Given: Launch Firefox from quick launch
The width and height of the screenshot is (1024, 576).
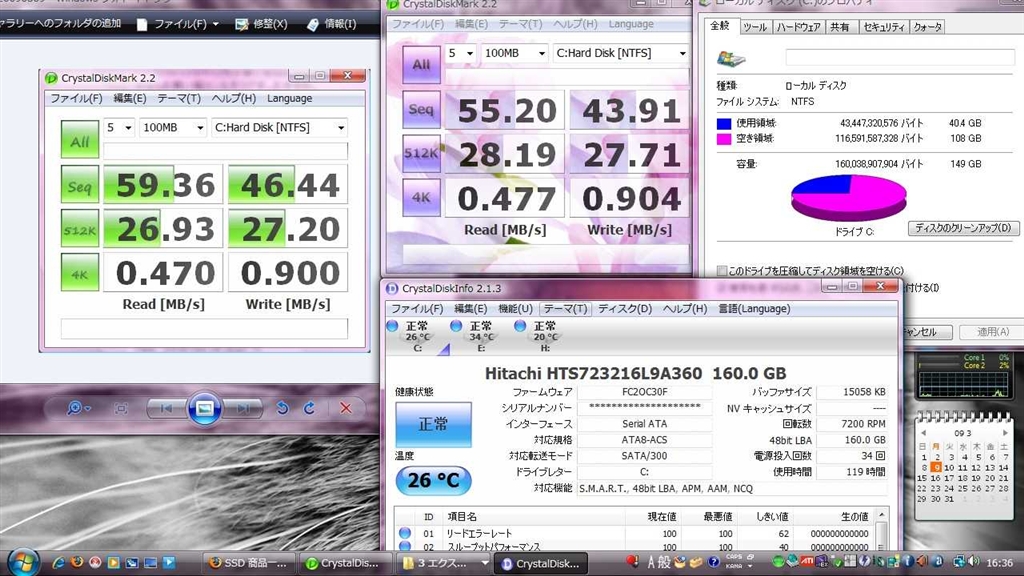Looking at the screenshot, I should click(77, 562).
